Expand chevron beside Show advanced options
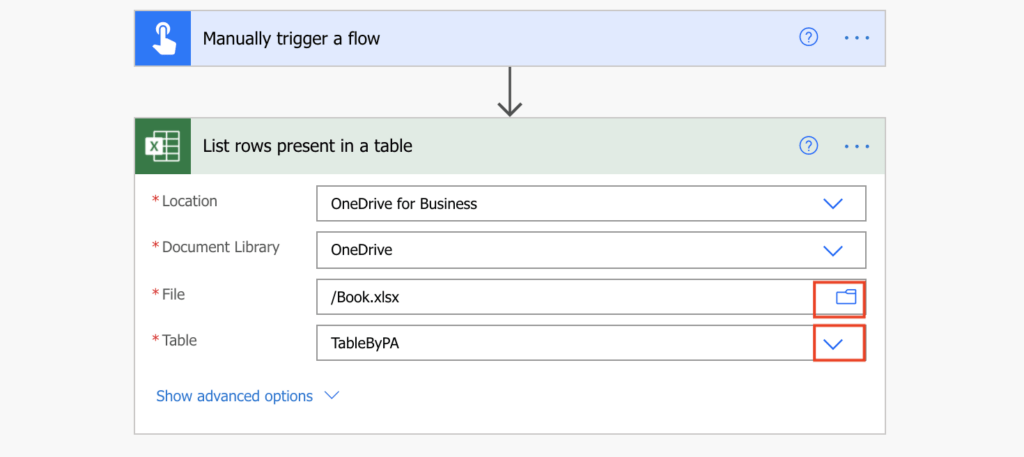1024x457 pixels. [332, 396]
